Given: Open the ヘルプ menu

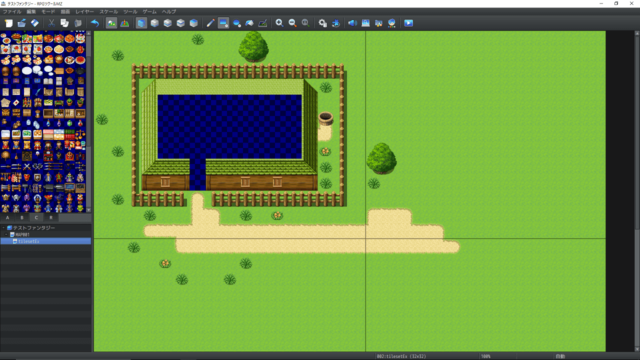Looking at the screenshot, I should pos(169,12).
